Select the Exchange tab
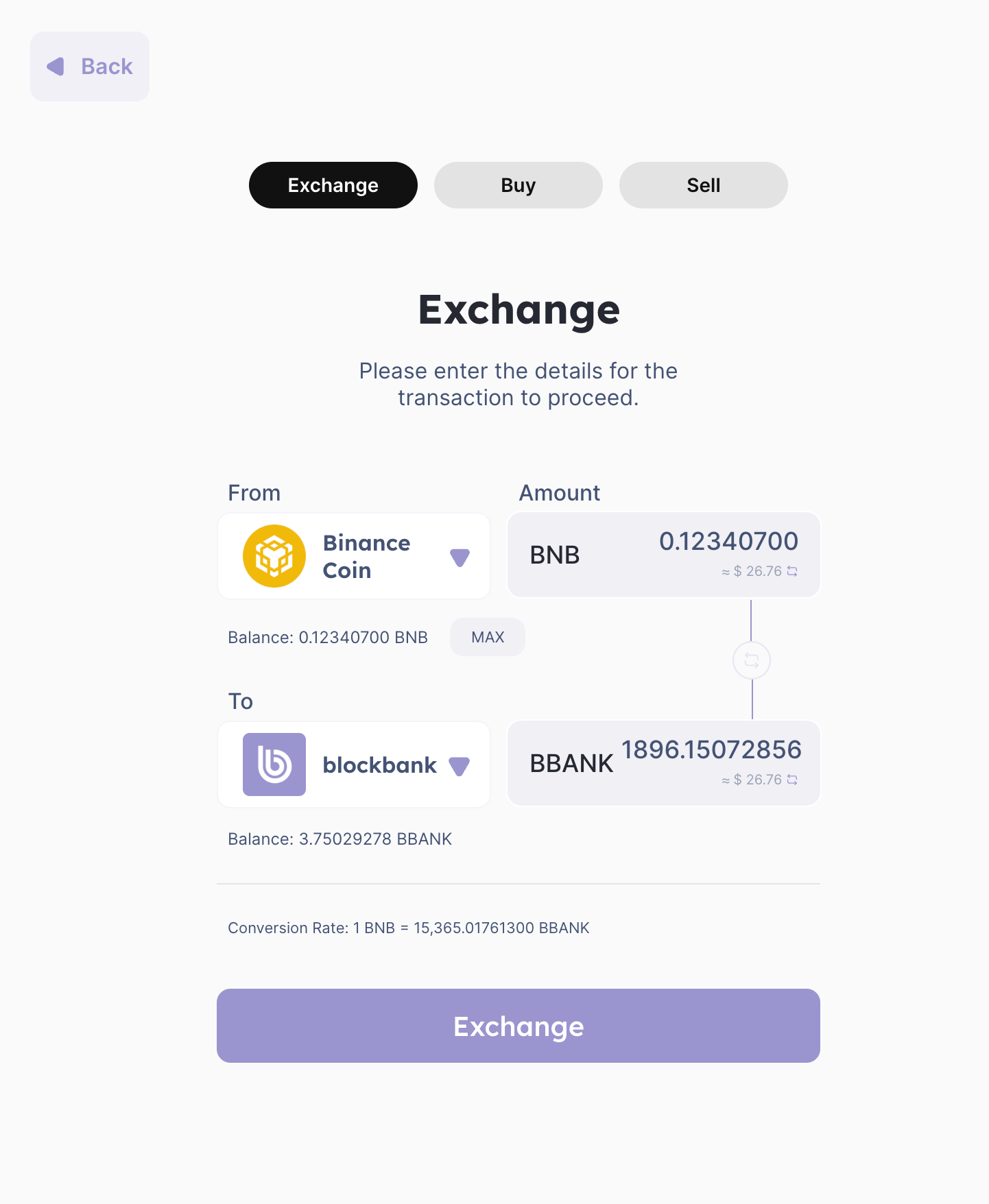The image size is (989, 1204). coord(333,184)
